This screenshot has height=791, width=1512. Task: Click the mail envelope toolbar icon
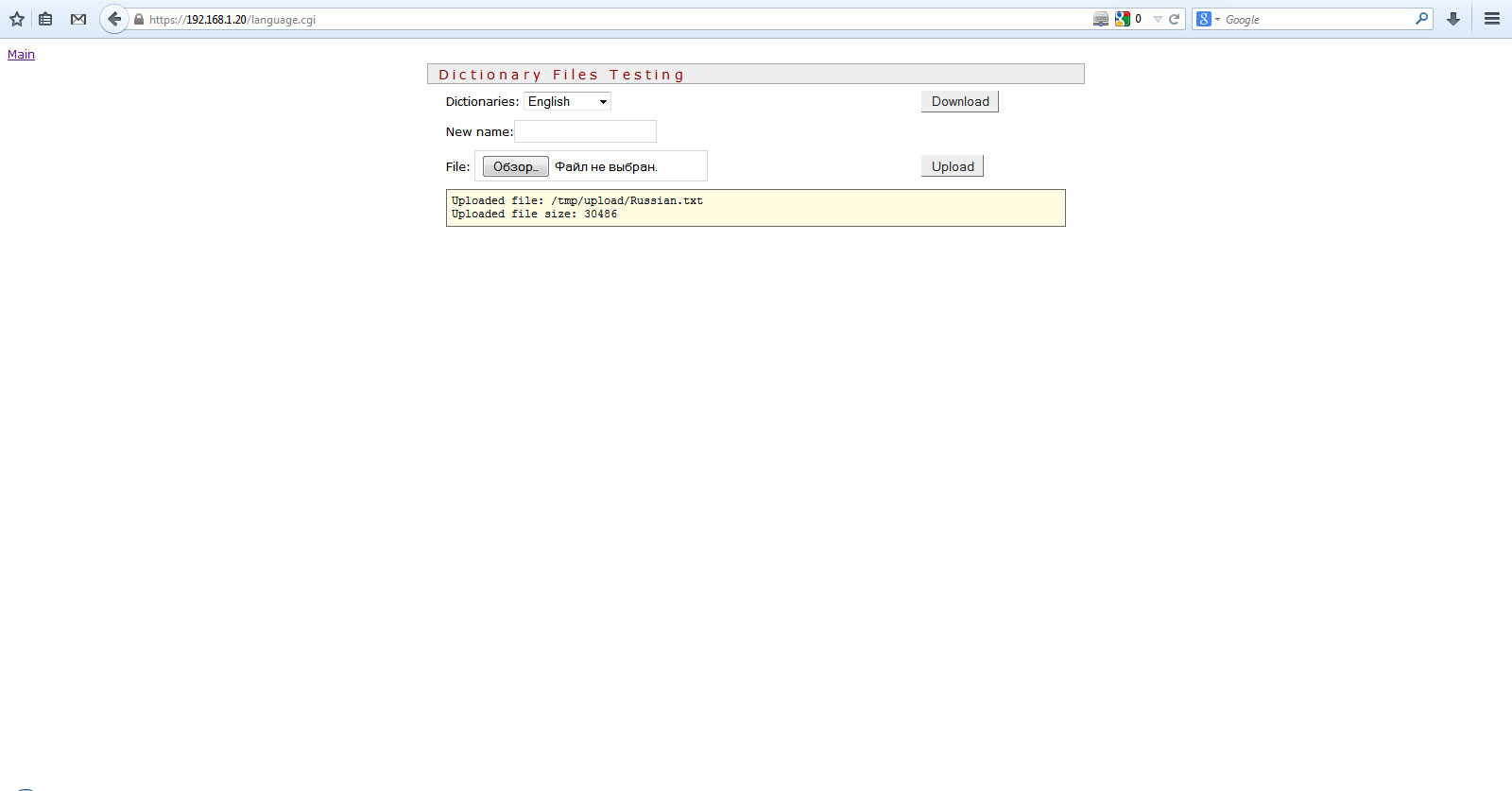(78, 19)
